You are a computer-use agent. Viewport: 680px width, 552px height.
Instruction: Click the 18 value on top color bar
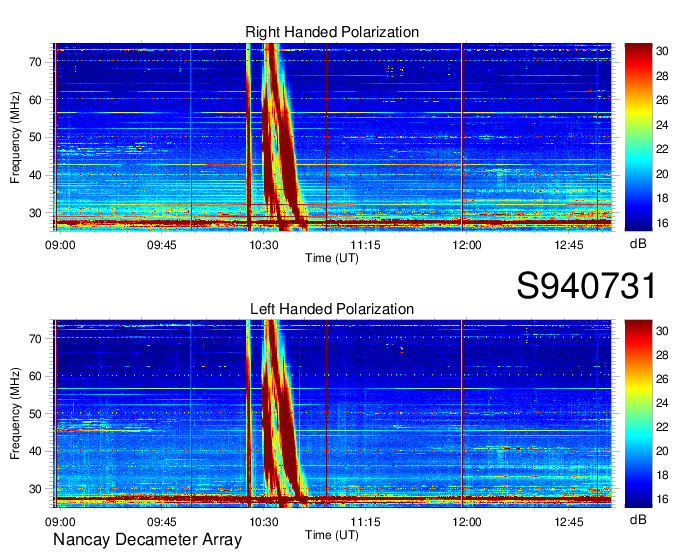point(662,198)
